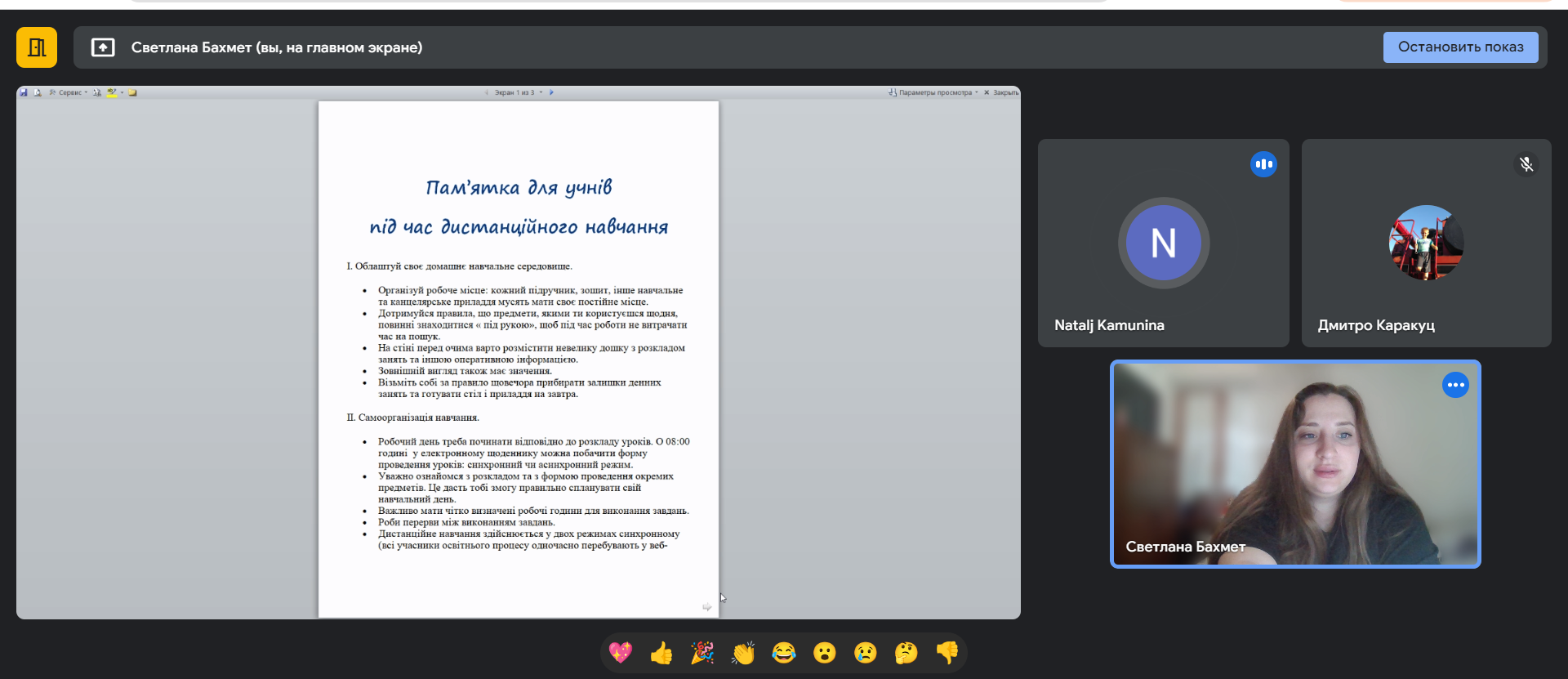This screenshot has height=679, width=1568.
Task: Click the muted microphone icon on Дмитро Каракуц
Action: 1526,164
